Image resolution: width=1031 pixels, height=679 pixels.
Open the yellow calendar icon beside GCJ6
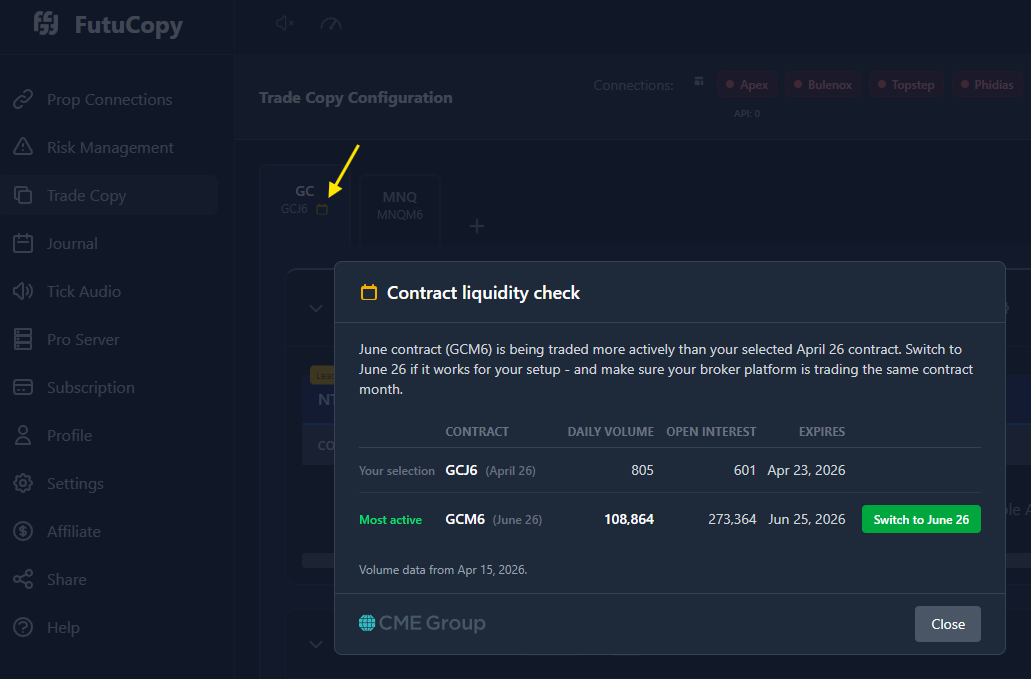322,209
